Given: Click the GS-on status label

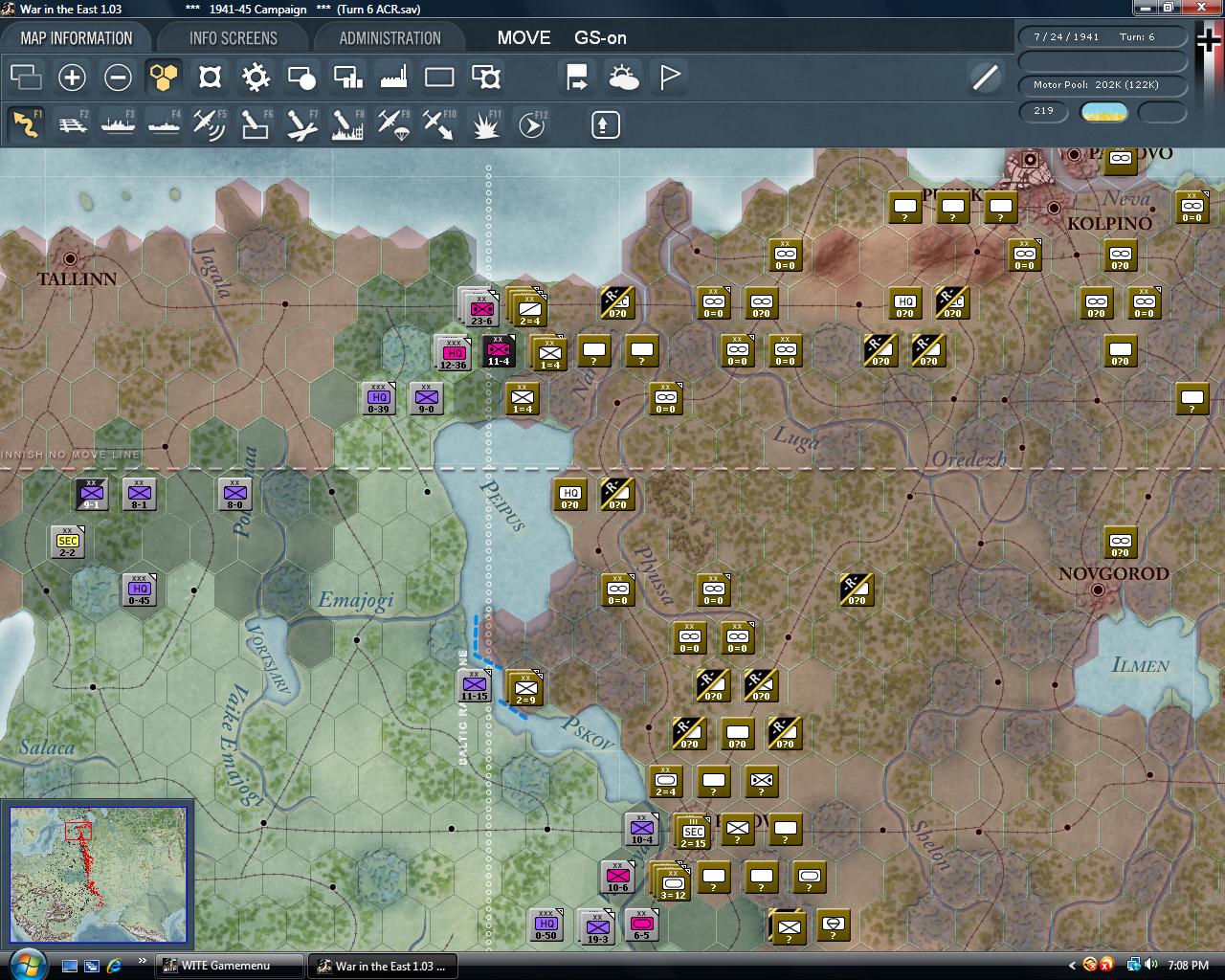Looking at the screenshot, I should click(x=600, y=38).
